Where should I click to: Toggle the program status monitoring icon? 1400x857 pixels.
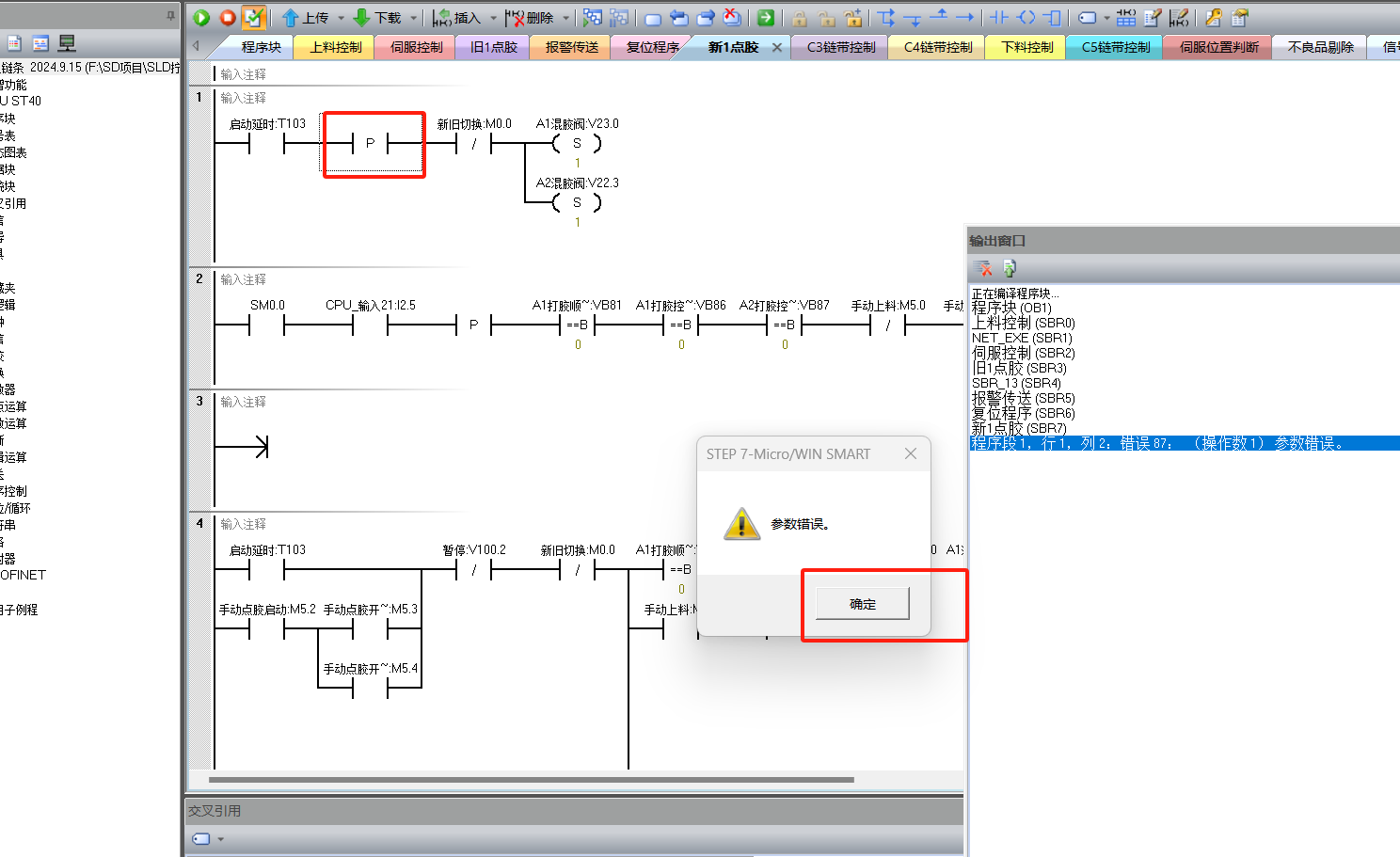(x=592, y=18)
